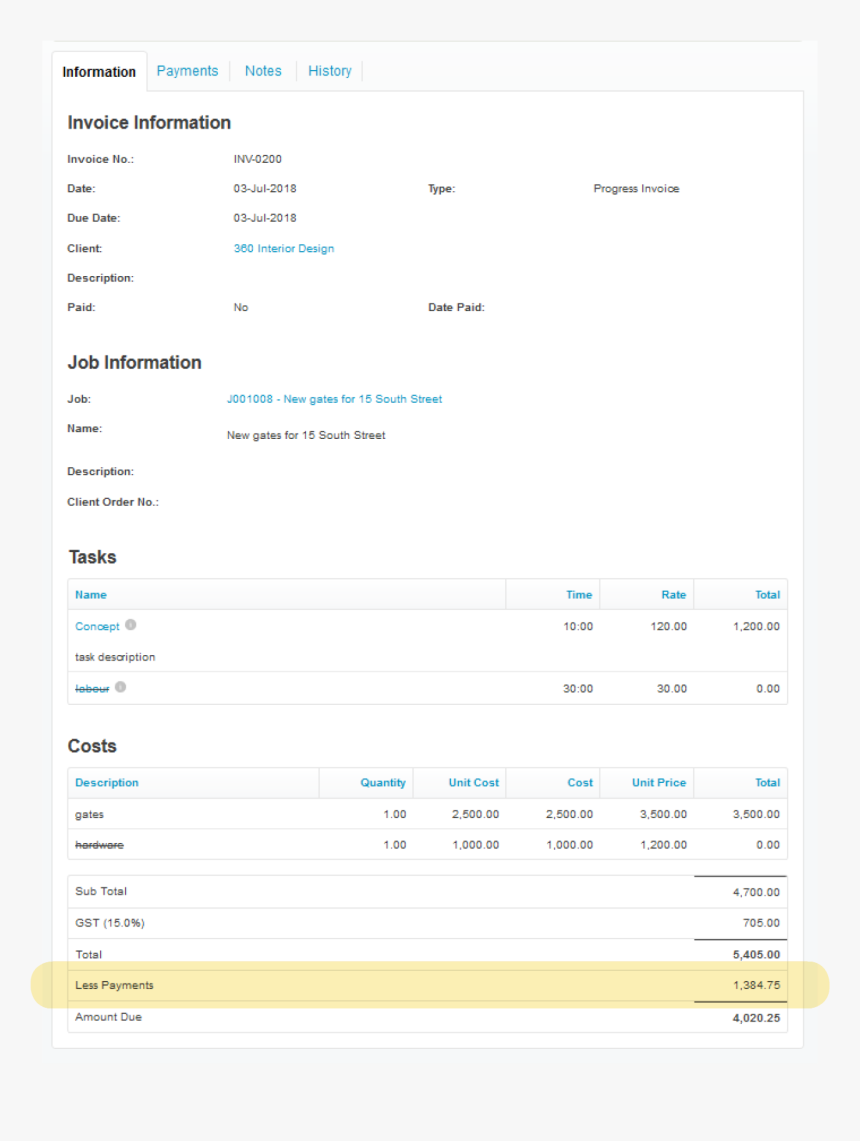This screenshot has height=1141, width=860.
Task: Open the 360 Interior Design client link
Action: coord(284,248)
